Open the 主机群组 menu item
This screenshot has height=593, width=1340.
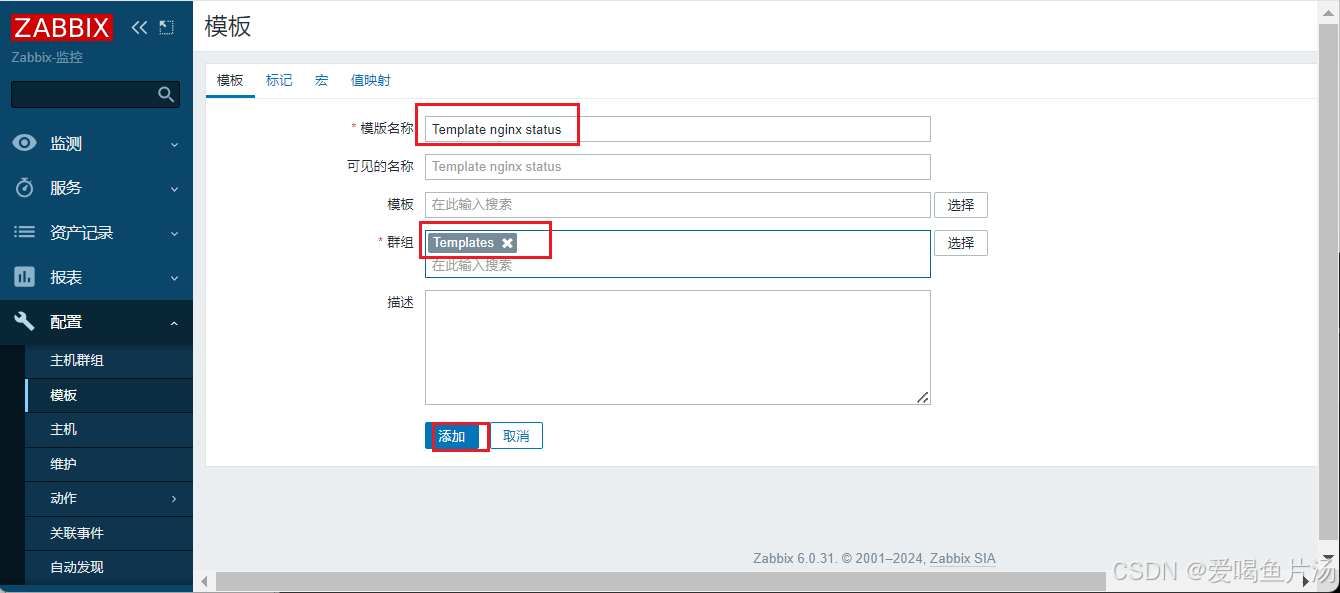[109, 360]
